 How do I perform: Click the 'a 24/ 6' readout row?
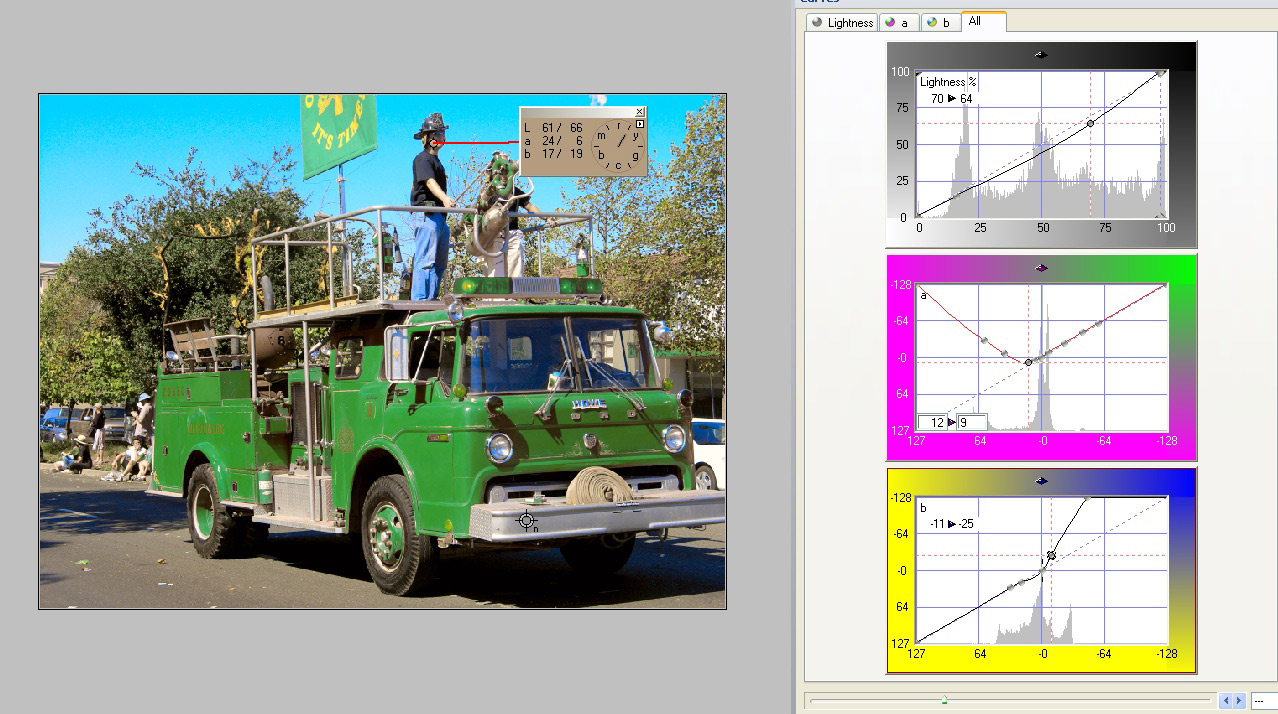click(554, 141)
